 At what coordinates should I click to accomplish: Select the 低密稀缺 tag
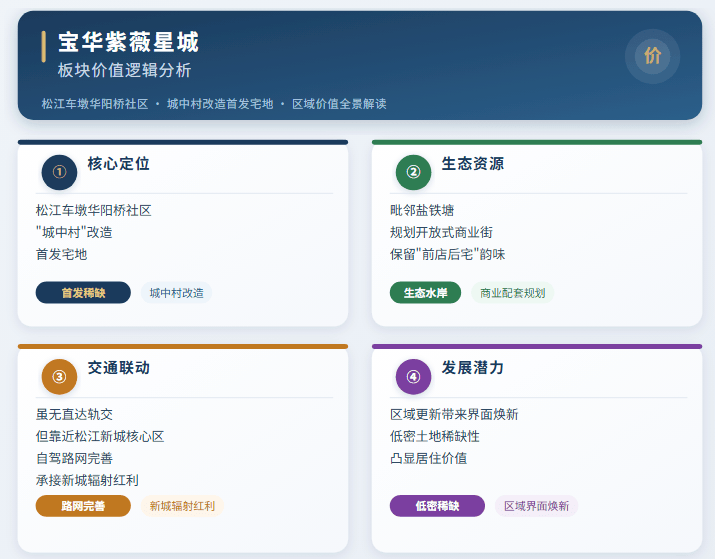click(x=437, y=506)
